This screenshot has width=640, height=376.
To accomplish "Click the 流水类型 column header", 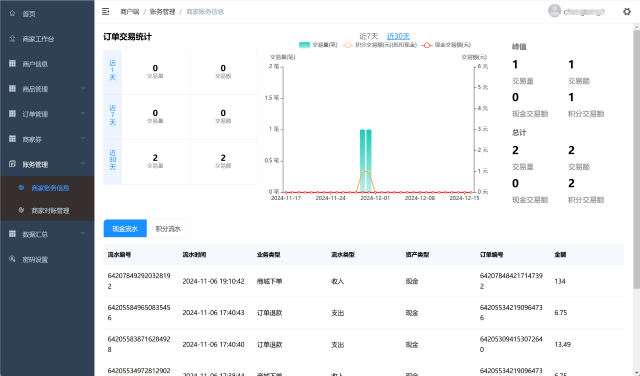I will [x=343, y=254].
